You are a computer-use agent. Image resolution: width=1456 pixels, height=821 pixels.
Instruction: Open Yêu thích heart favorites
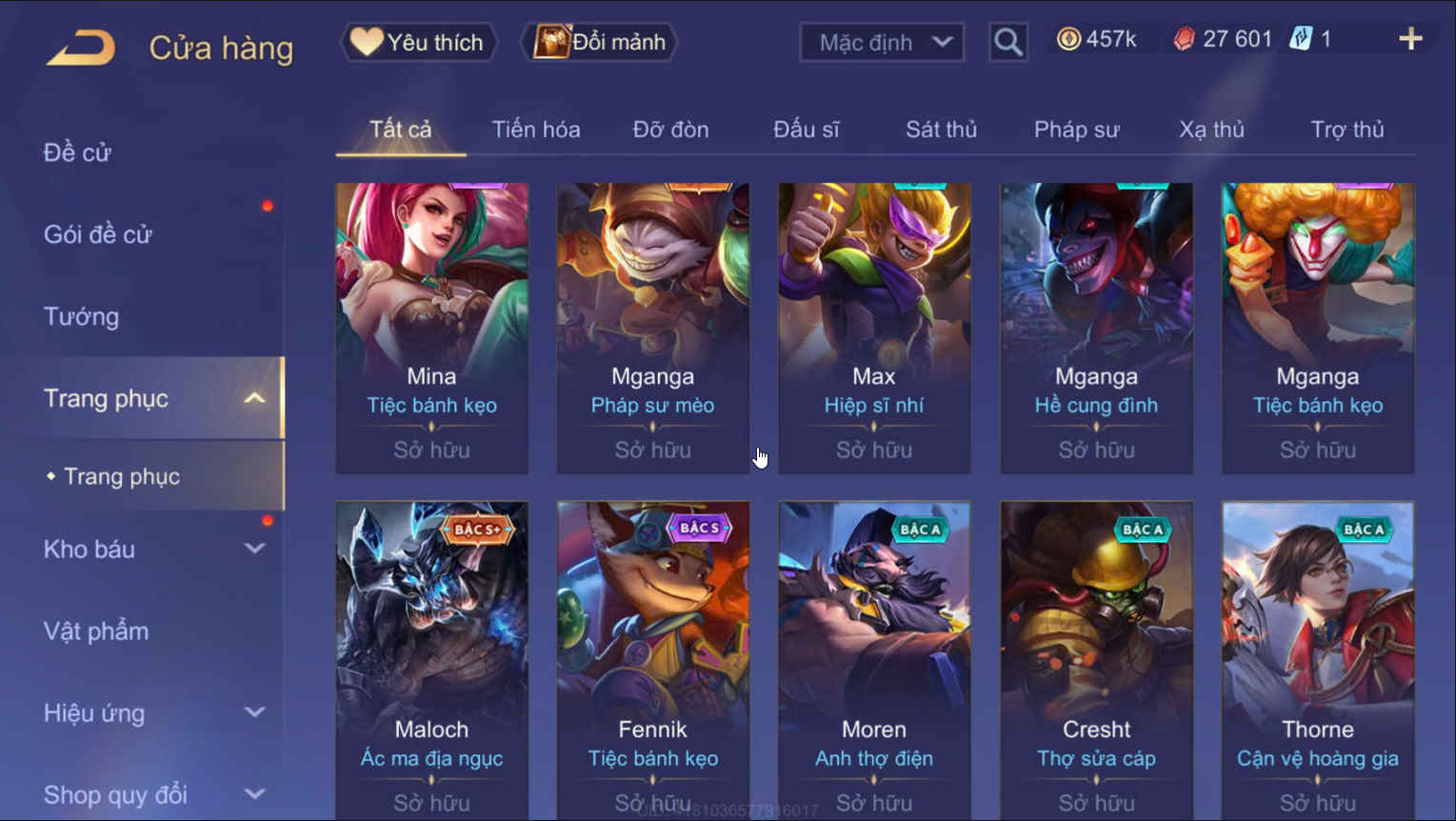pyautogui.click(x=419, y=42)
